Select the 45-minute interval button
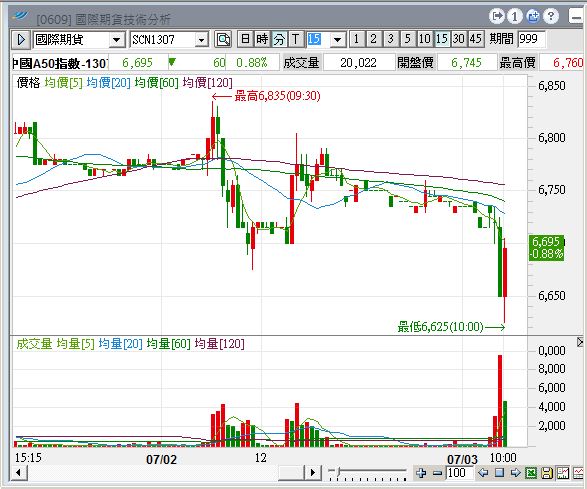This screenshot has width=587, height=489. [x=475, y=39]
